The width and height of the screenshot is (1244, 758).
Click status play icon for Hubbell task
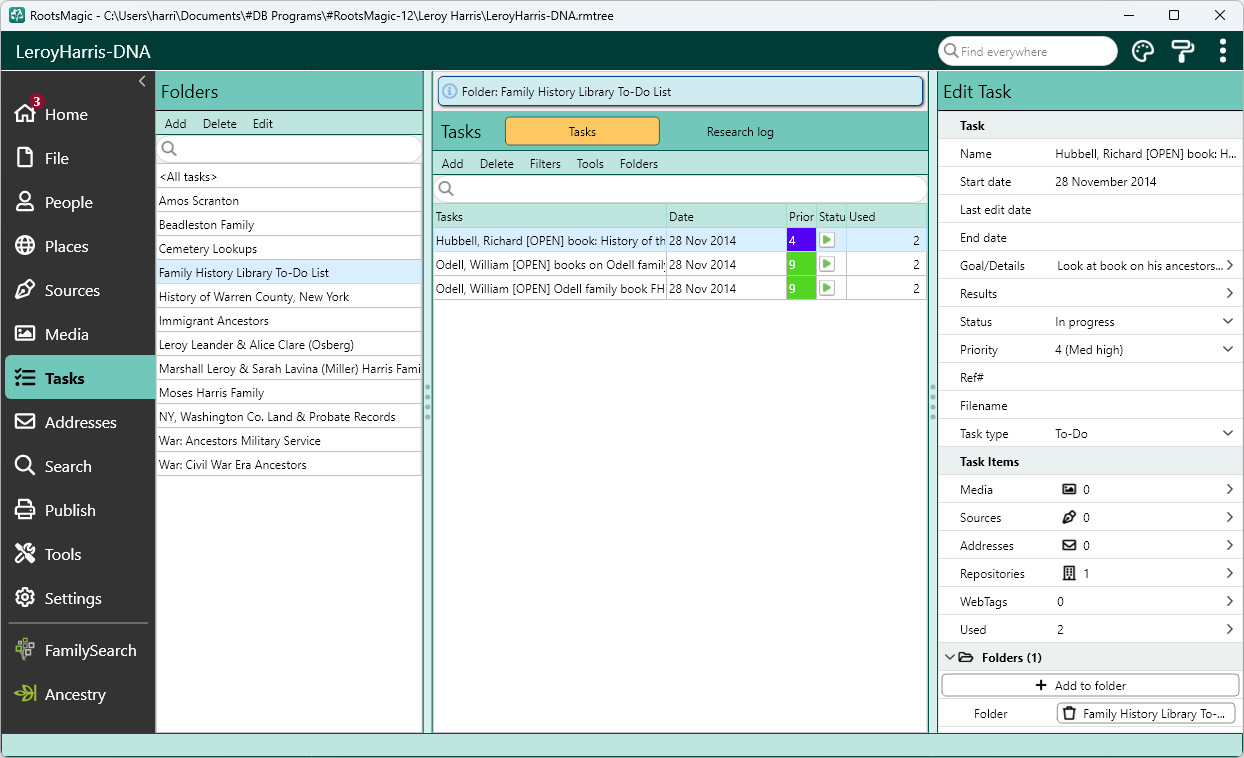[827, 240]
